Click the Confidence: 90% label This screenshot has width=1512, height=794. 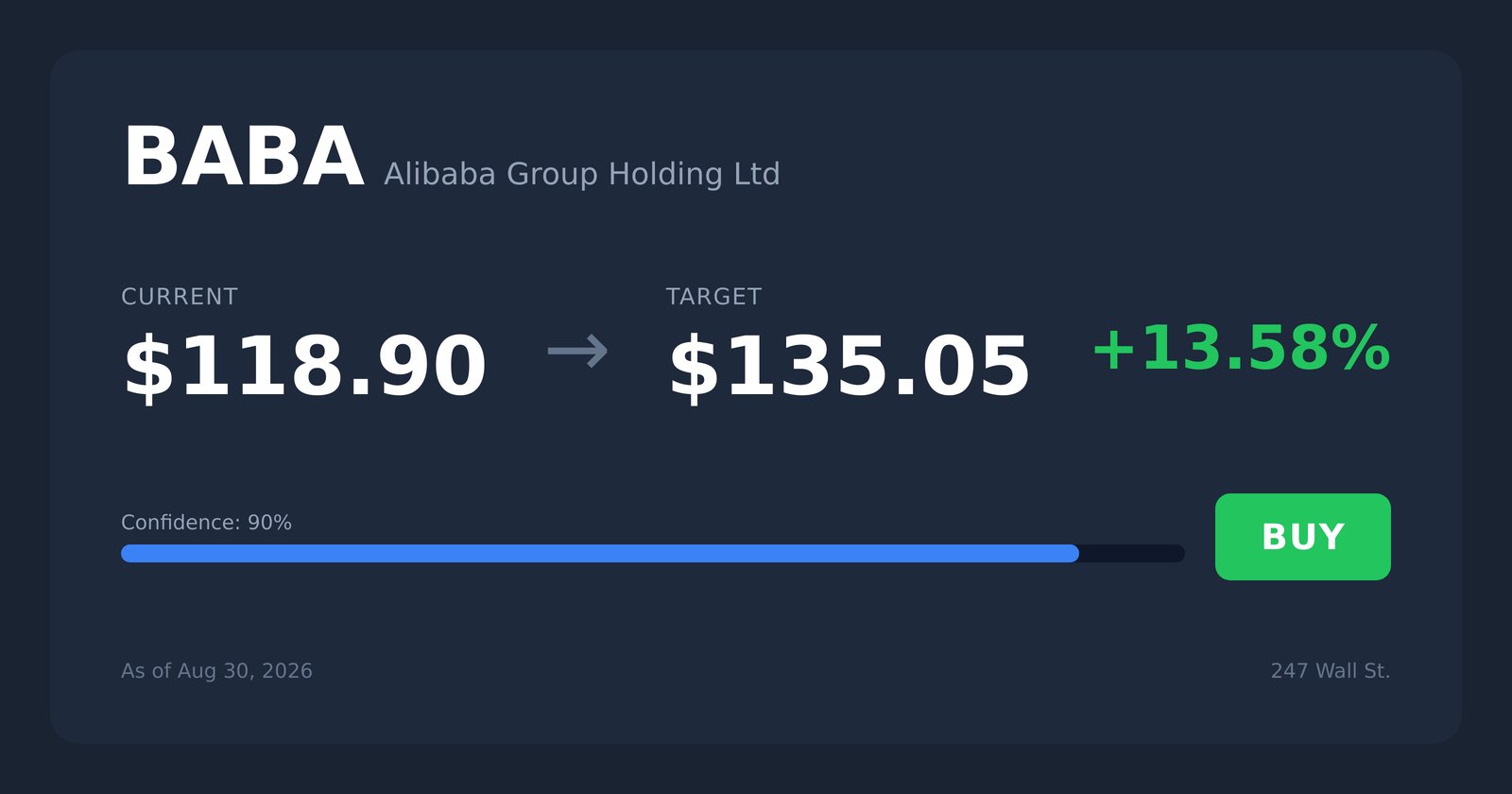206,523
